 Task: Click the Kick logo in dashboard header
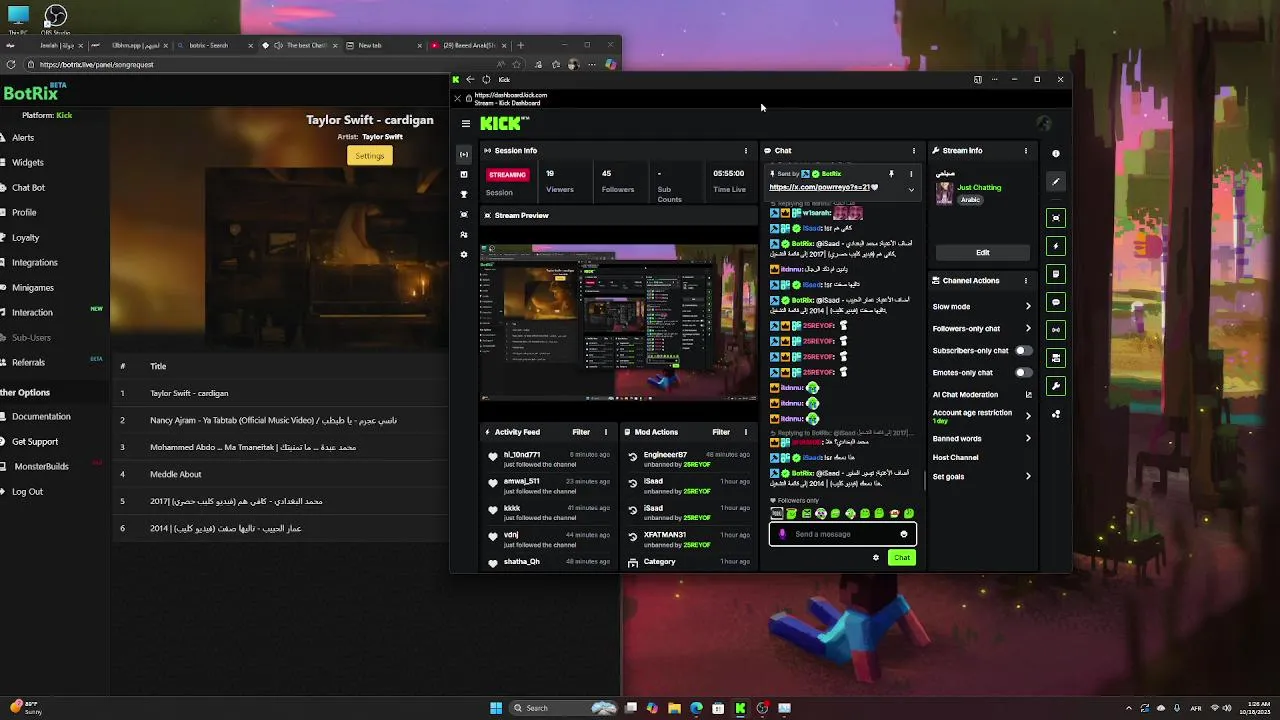504,123
